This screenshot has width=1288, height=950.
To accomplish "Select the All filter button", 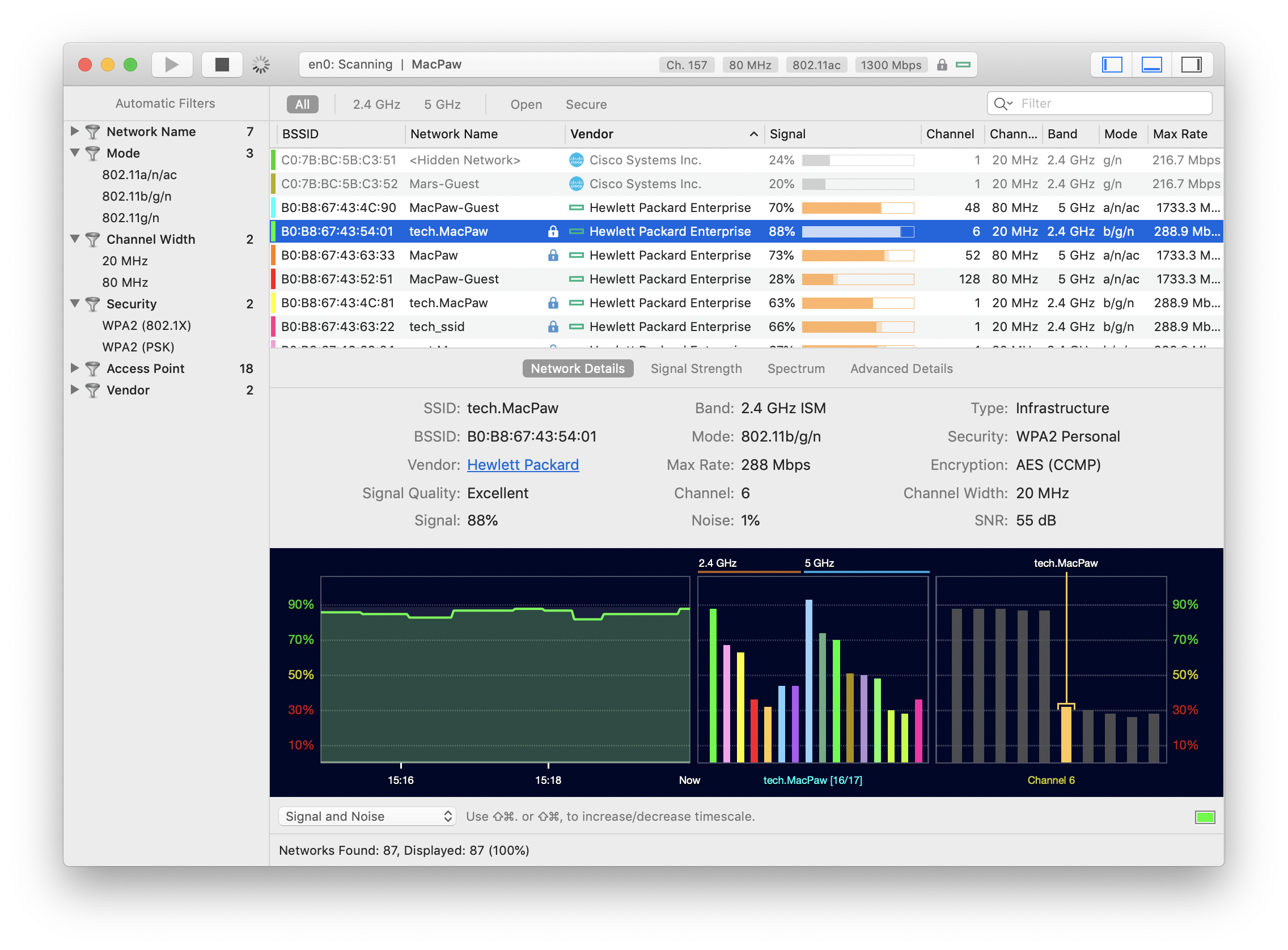I will click(x=303, y=104).
